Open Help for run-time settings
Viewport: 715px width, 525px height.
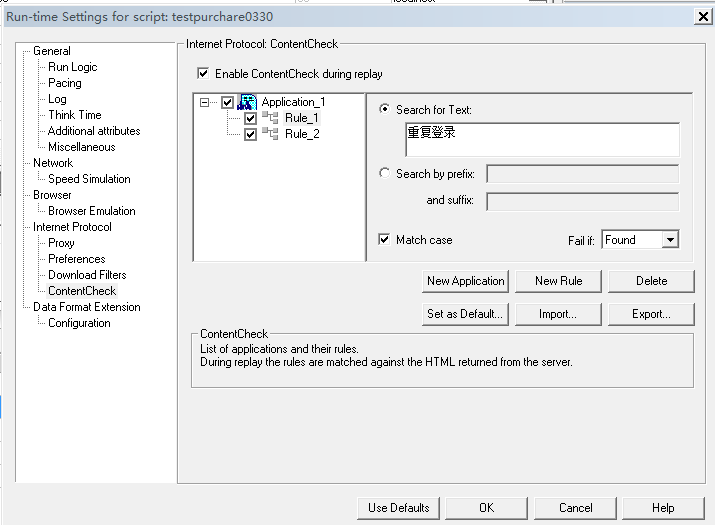(x=663, y=508)
